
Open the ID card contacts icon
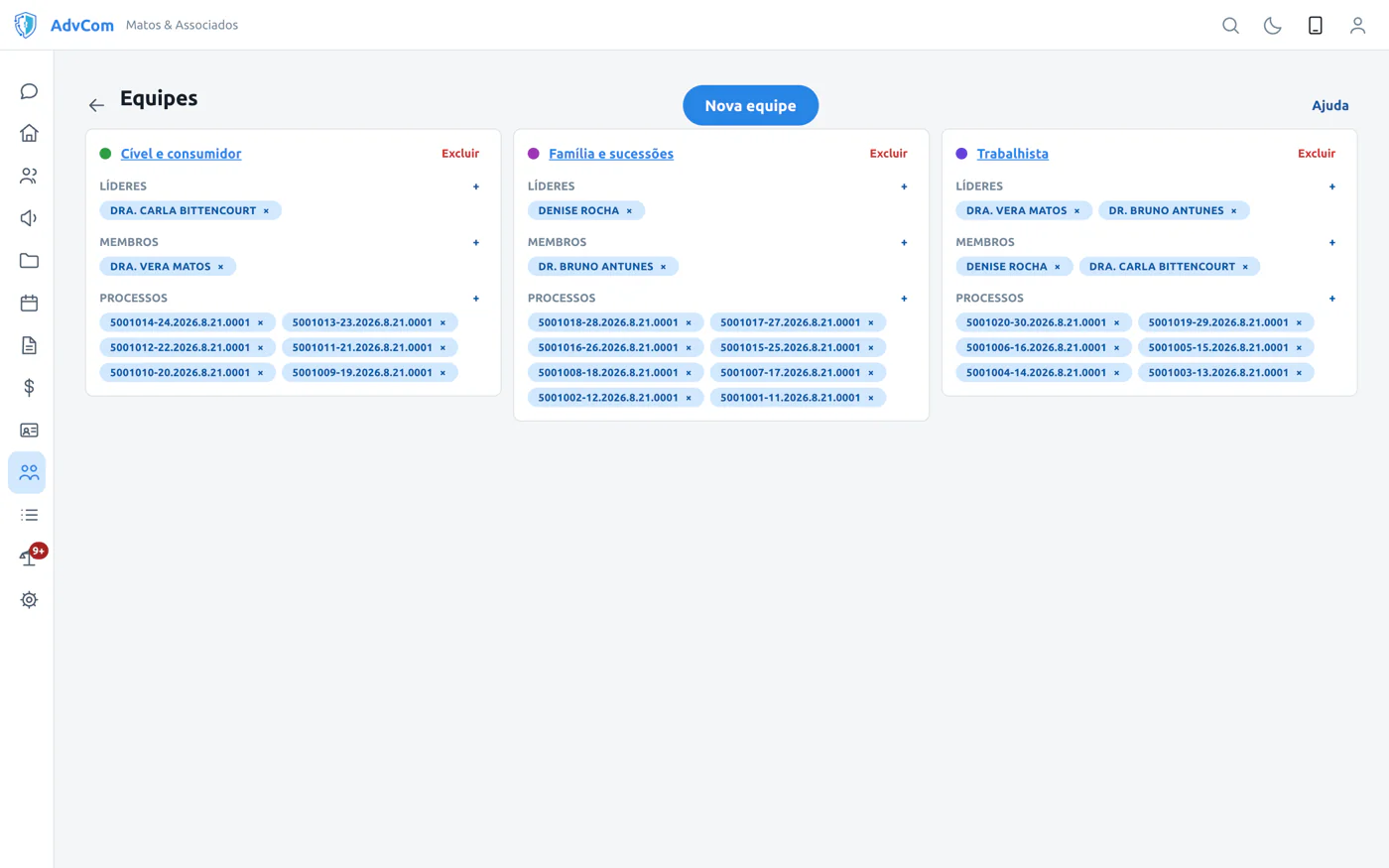[29, 431]
